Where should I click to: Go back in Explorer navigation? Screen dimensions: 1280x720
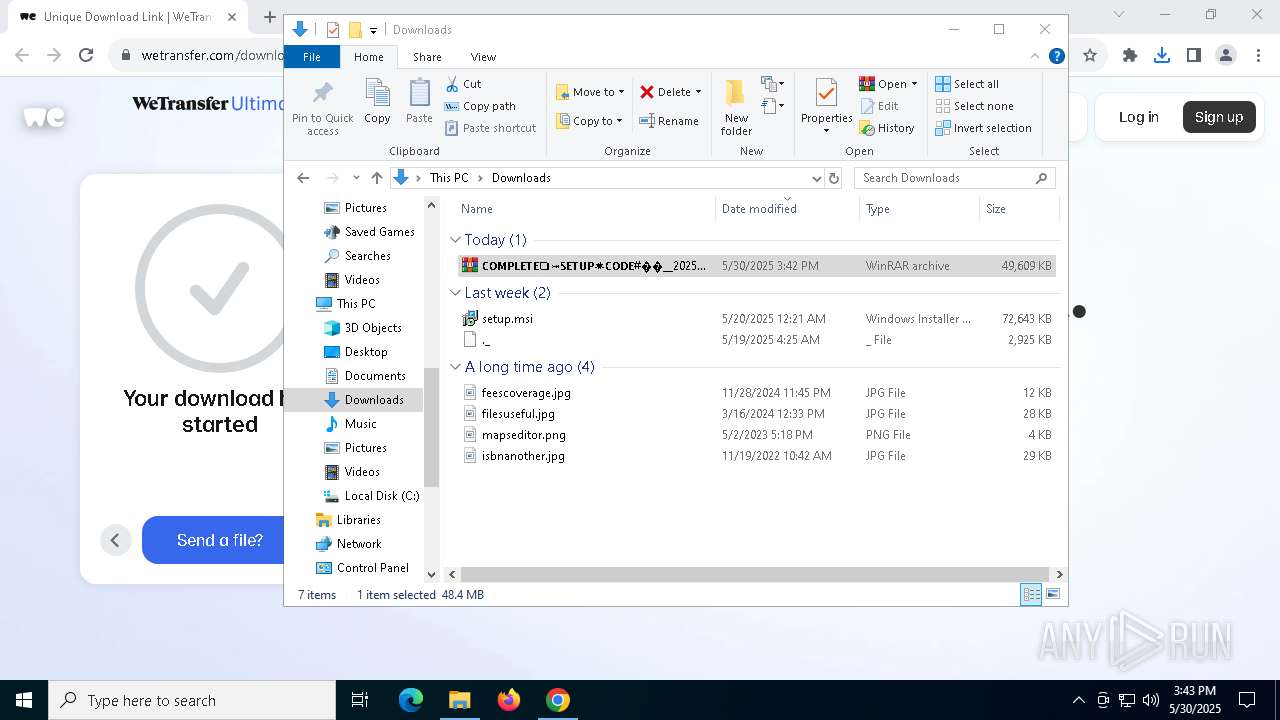coord(303,178)
